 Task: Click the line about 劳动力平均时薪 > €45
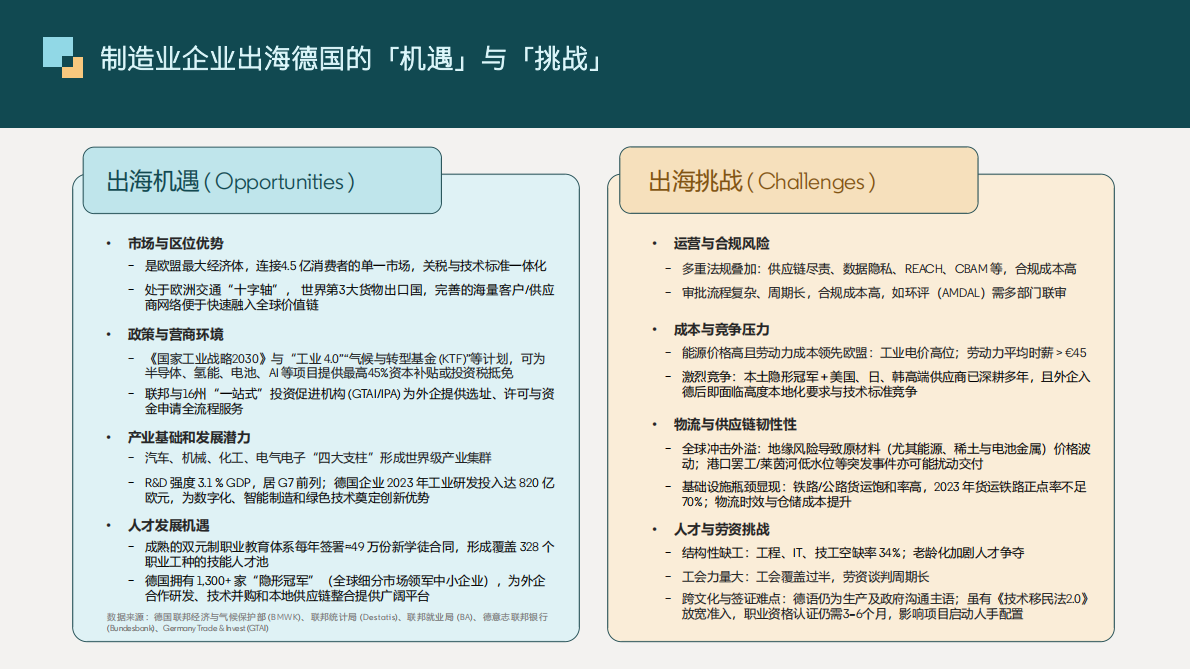click(x=884, y=353)
